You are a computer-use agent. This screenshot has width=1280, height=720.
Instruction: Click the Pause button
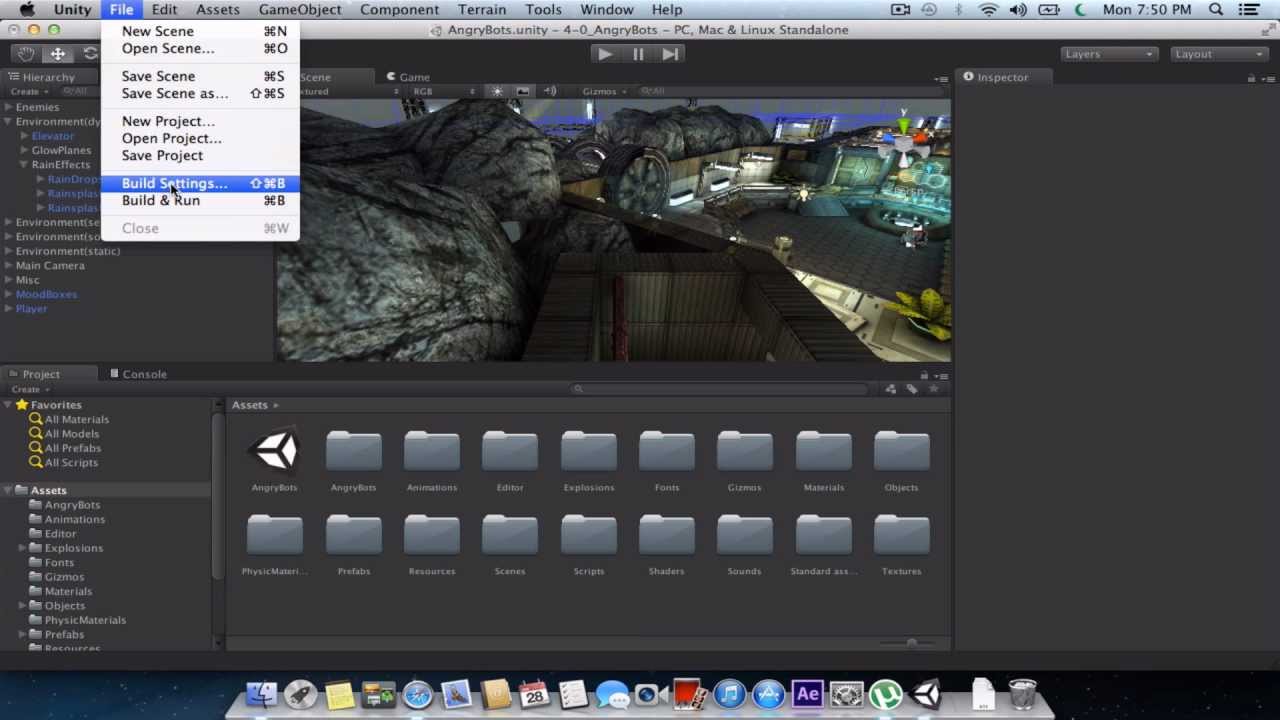pyautogui.click(x=638, y=54)
